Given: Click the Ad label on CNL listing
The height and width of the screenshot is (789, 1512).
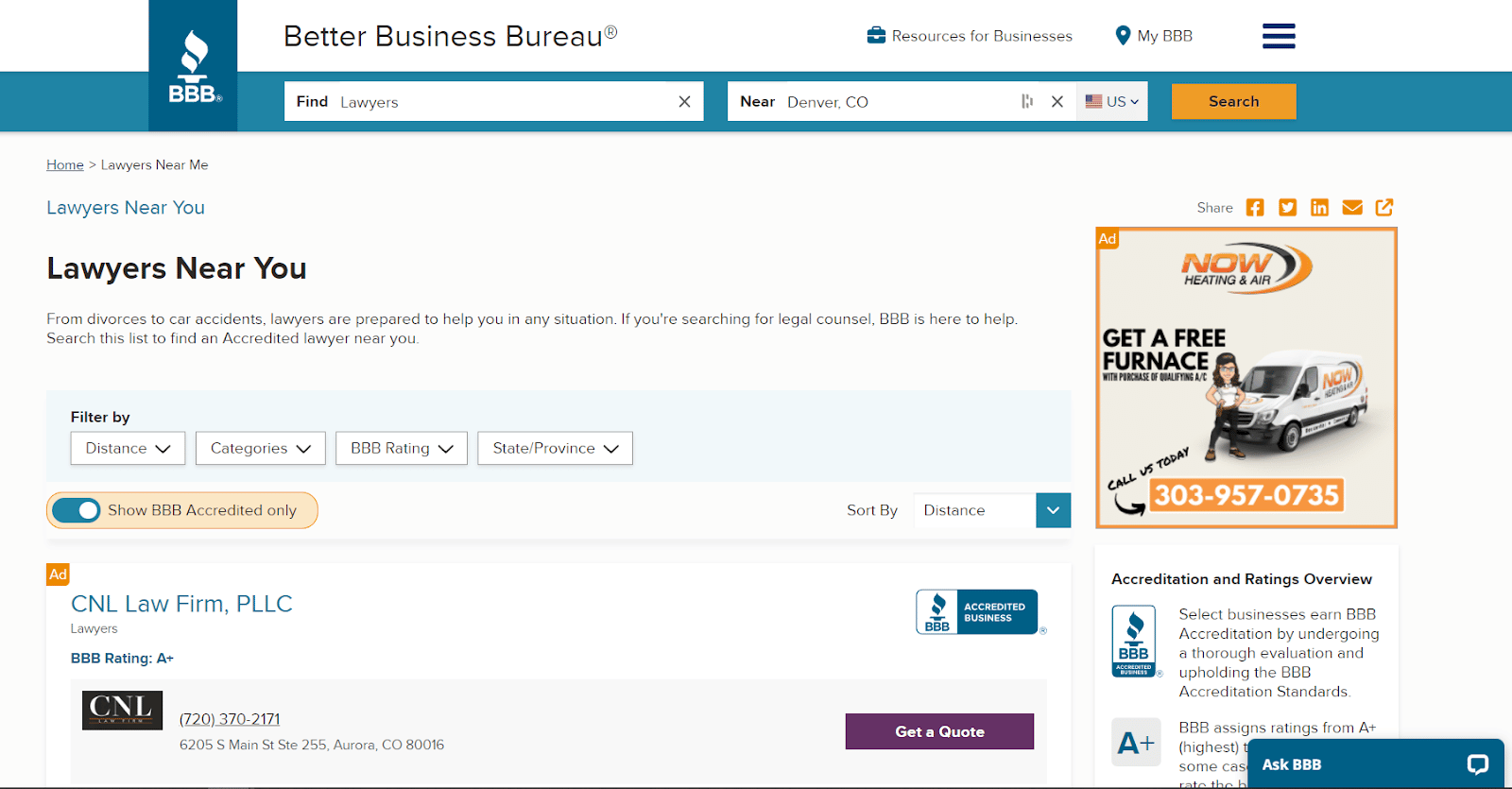Looking at the screenshot, I should [58, 575].
